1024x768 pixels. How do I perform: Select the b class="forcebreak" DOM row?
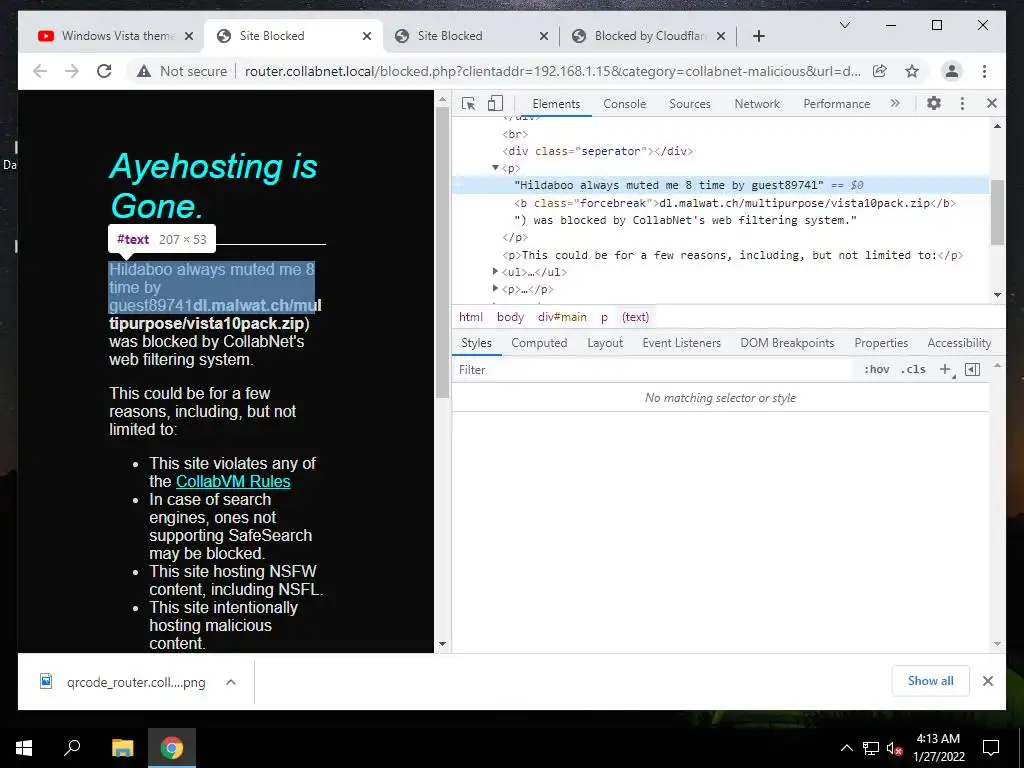click(720, 203)
